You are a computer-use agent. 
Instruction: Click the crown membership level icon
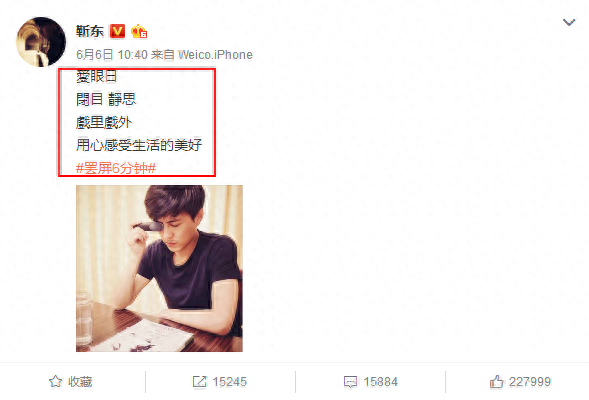(139, 32)
